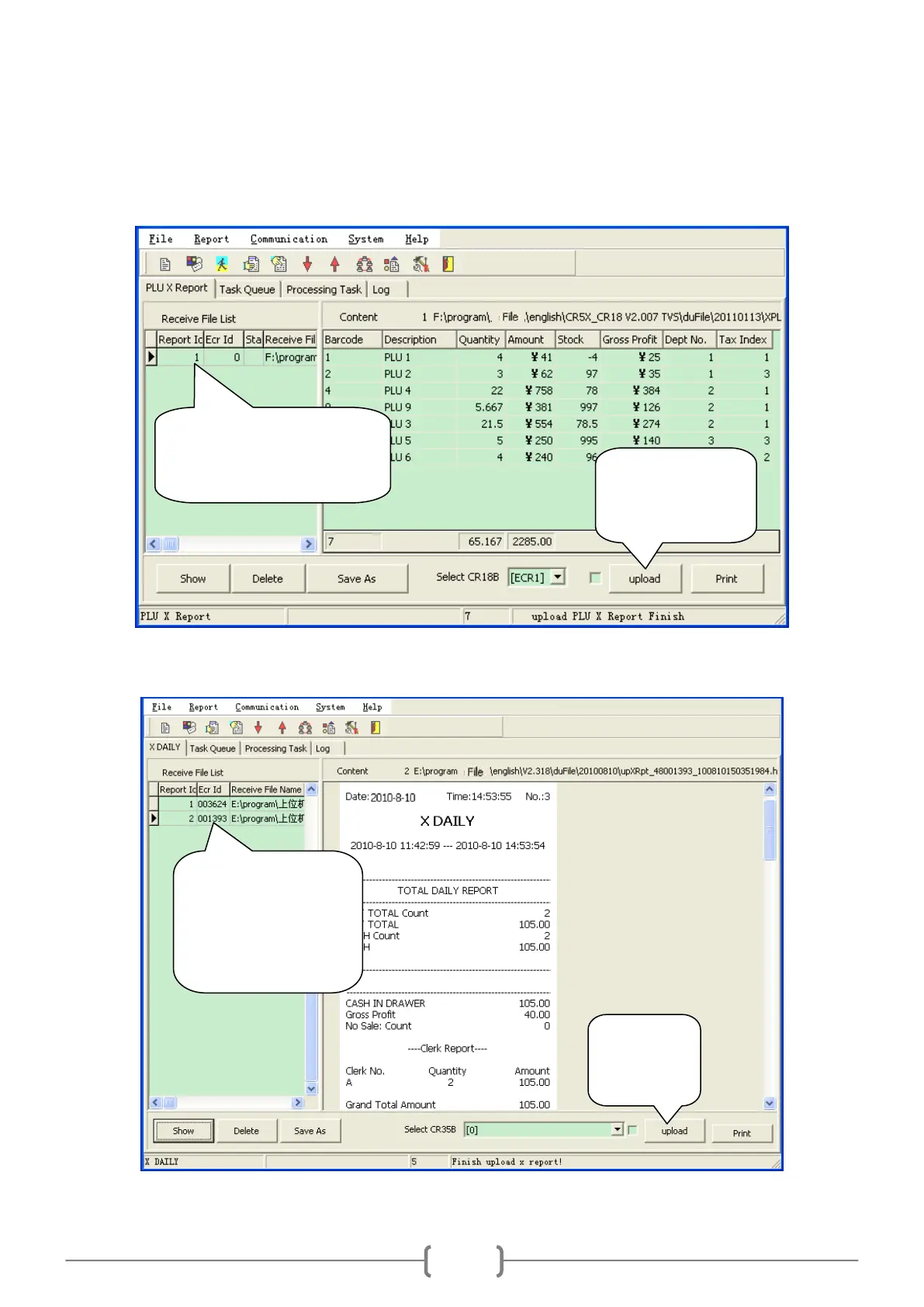Click exit door icon in X DAILY toolbar
The image size is (924, 1307).
click(x=375, y=728)
